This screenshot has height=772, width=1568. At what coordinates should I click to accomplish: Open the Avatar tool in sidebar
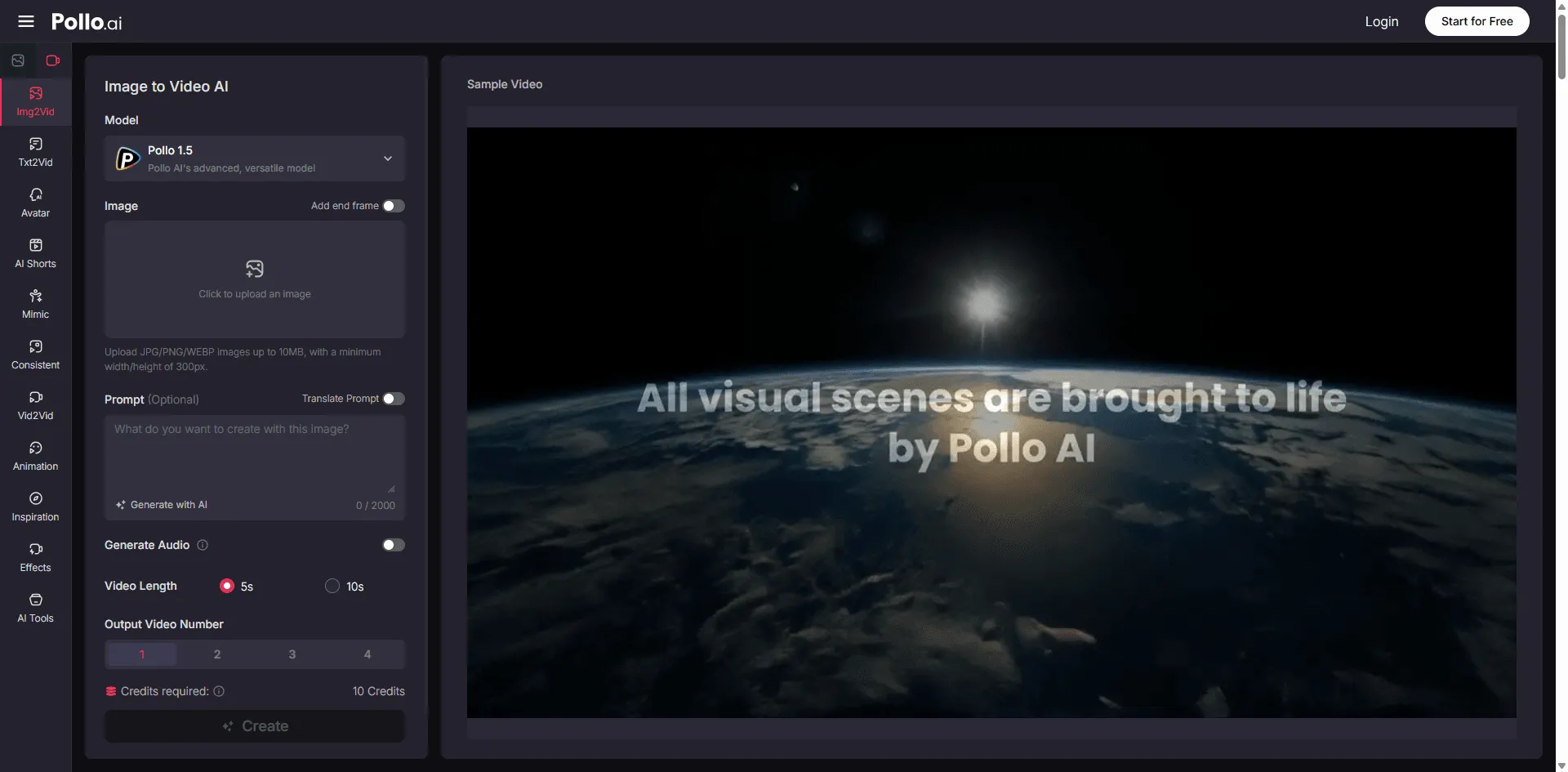(x=36, y=203)
